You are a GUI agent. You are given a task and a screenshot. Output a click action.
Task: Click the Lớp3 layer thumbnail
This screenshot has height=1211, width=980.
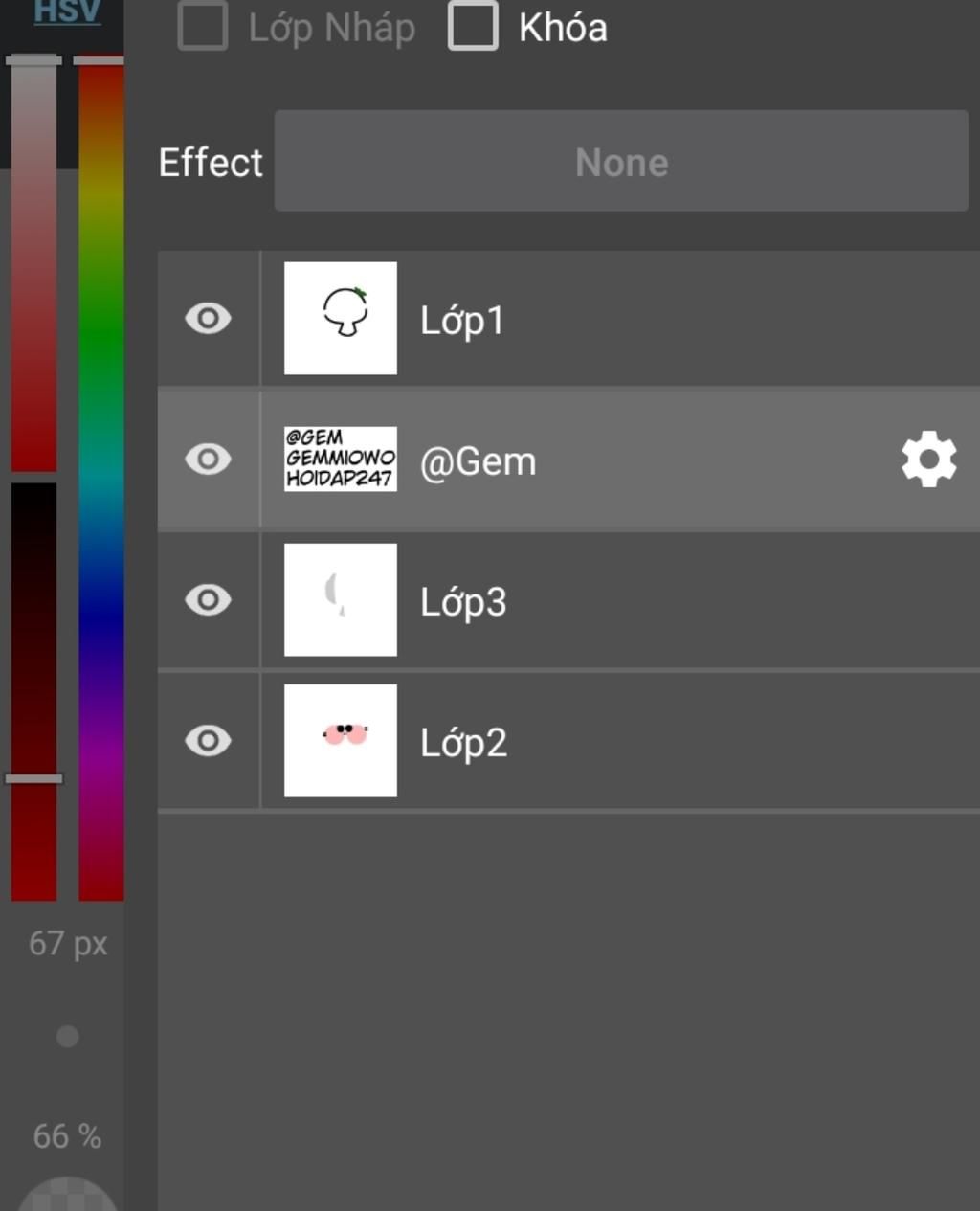click(341, 600)
